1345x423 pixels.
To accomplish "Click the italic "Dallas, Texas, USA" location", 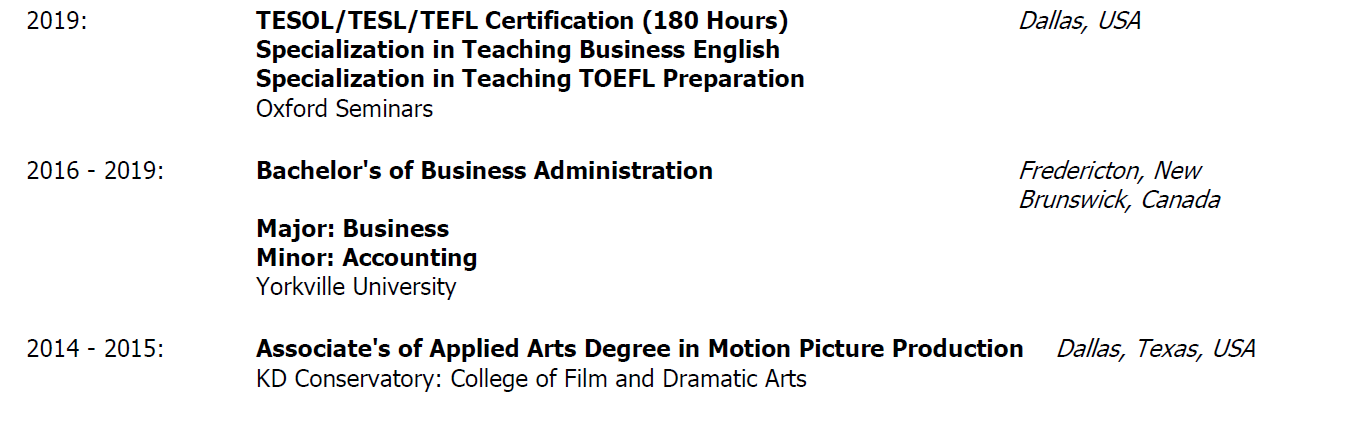I will (1155, 349).
